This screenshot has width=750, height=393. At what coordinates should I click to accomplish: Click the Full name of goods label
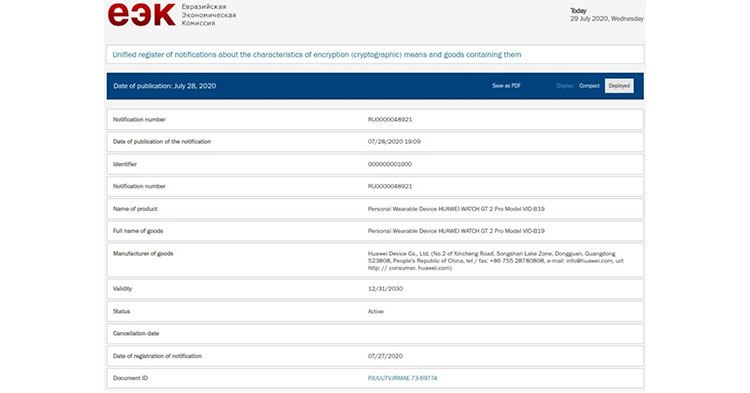[138, 231]
